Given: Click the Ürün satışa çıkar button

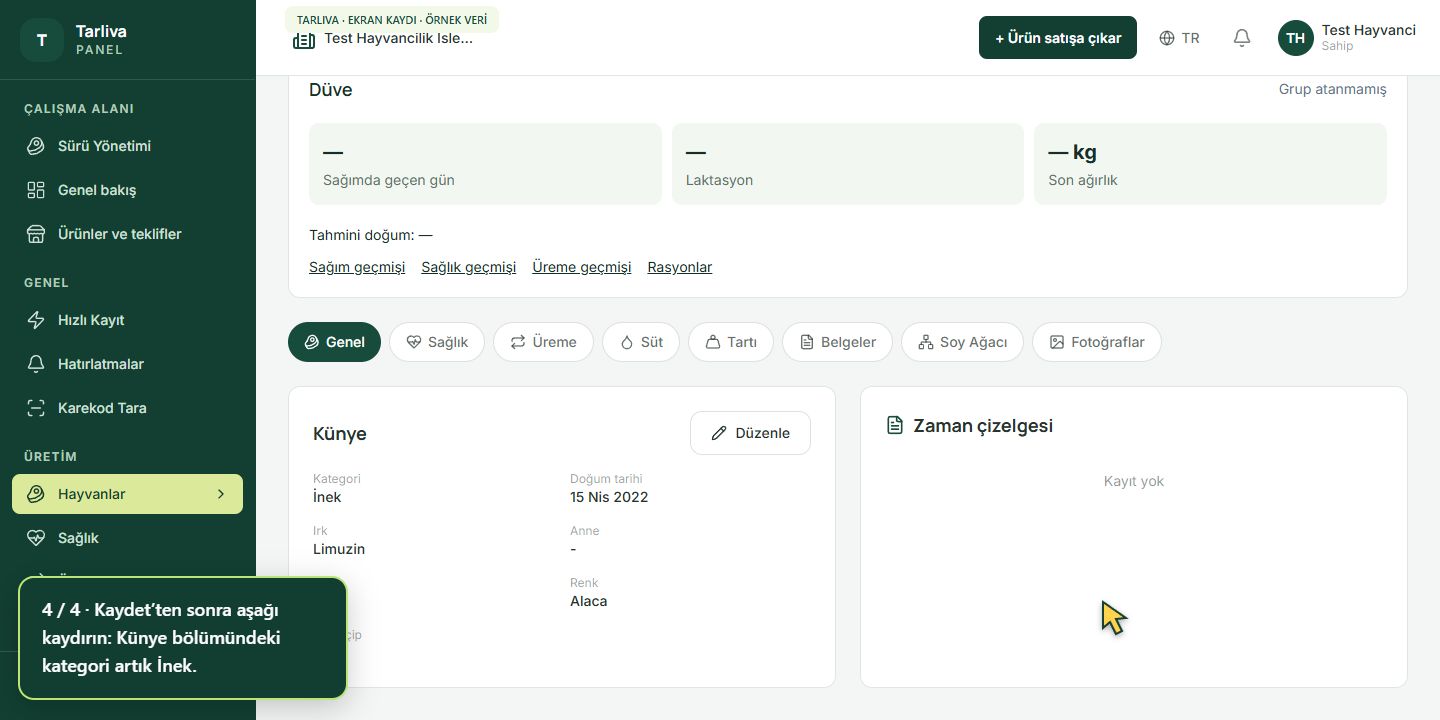Looking at the screenshot, I should (1058, 38).
